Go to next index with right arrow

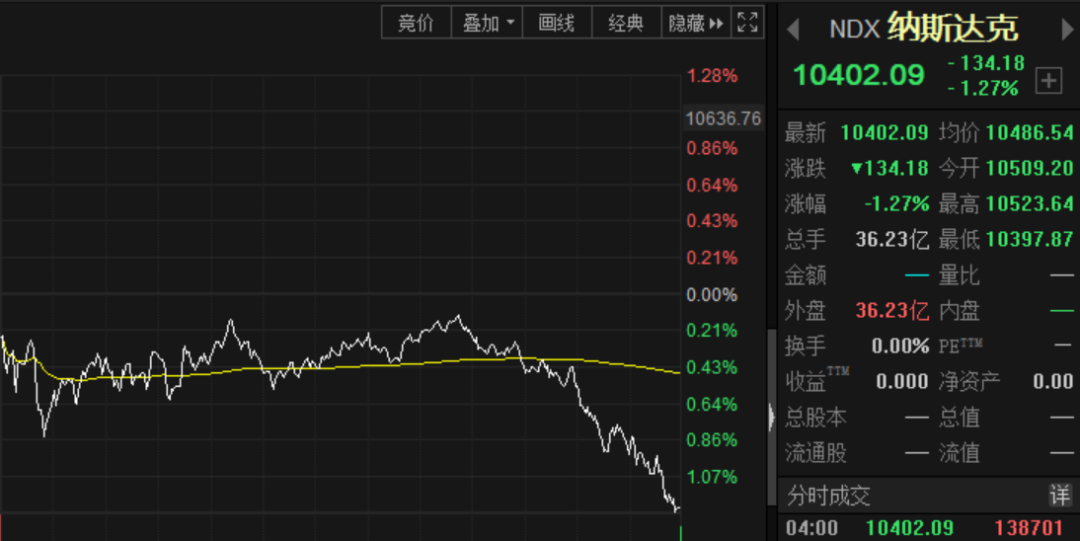1068,29
